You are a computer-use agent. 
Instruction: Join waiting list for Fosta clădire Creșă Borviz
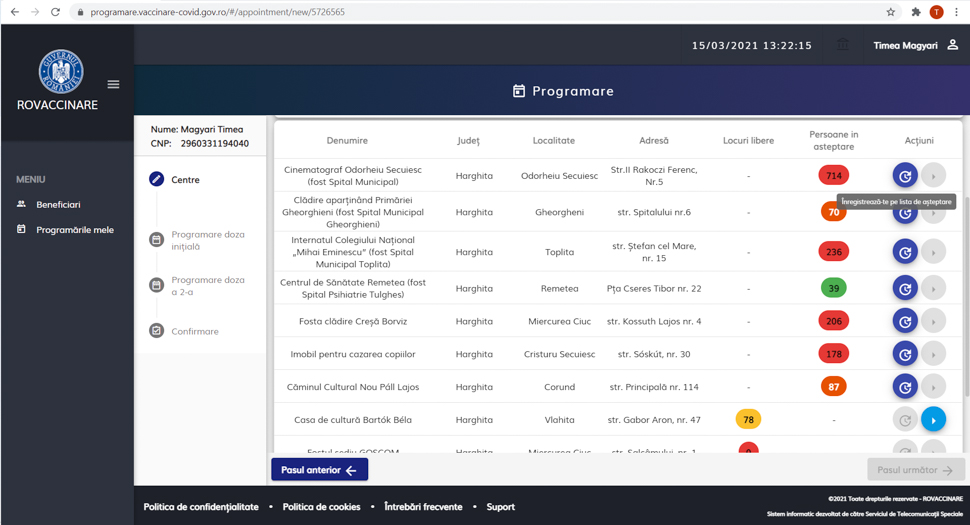click(904, 321)
